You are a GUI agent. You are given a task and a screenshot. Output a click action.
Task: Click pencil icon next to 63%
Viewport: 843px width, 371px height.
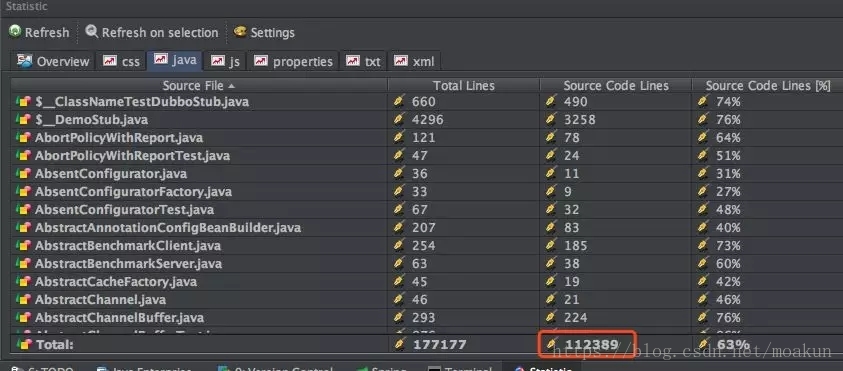click(703, 345)
